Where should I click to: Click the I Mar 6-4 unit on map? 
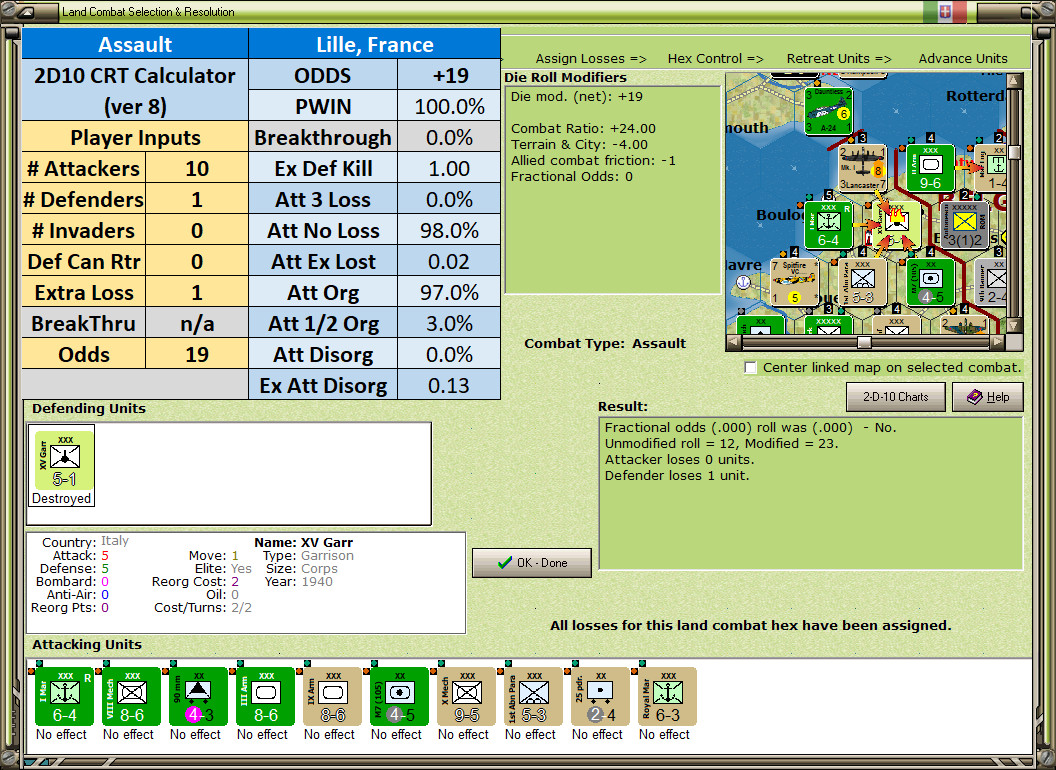click(x=828, y=225)
